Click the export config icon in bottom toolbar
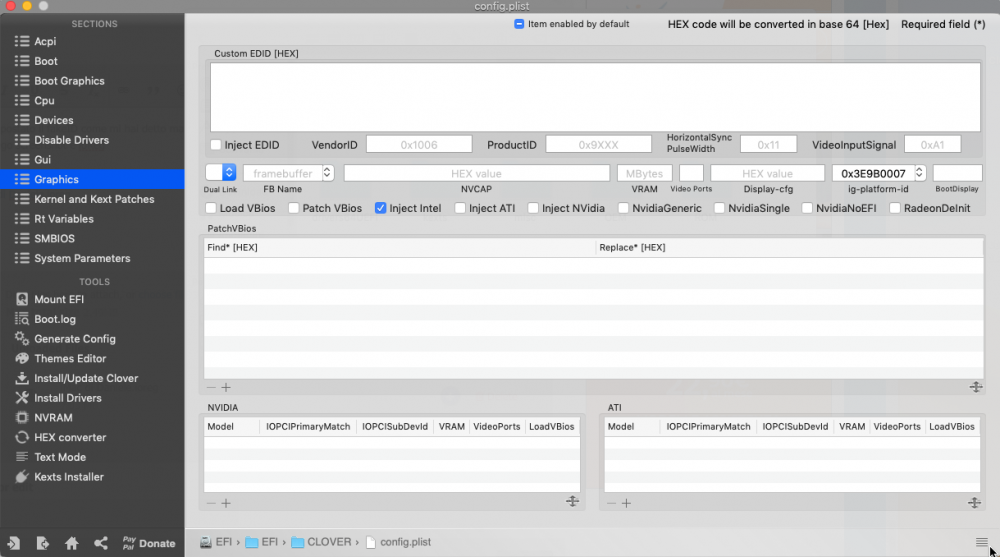The image size is (1000, 557). (x=42, y=543)
